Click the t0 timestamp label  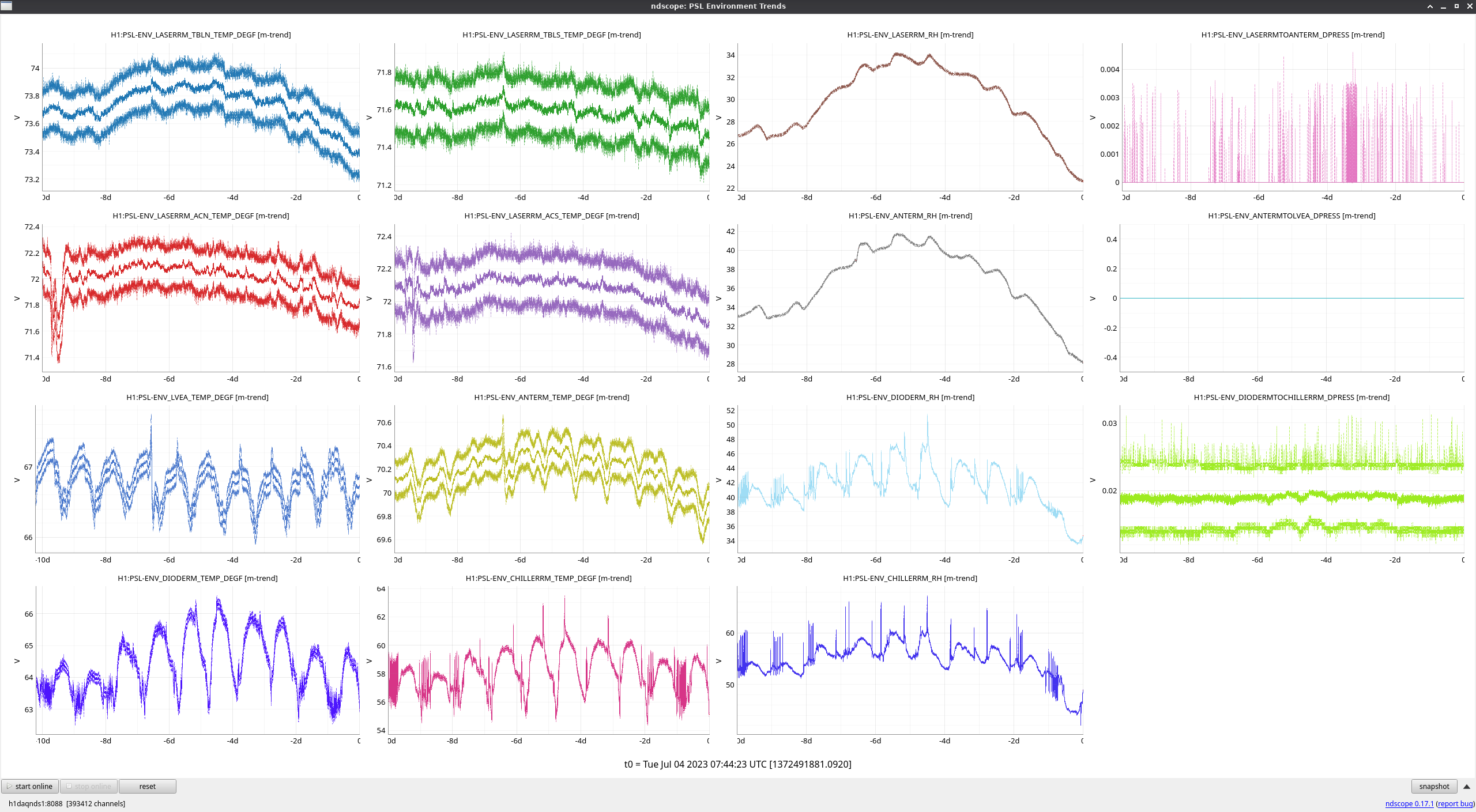pos(737,764)
